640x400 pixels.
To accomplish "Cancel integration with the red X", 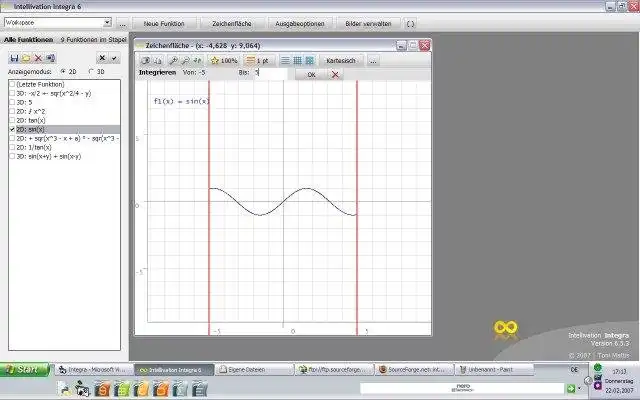I will 335,75.
